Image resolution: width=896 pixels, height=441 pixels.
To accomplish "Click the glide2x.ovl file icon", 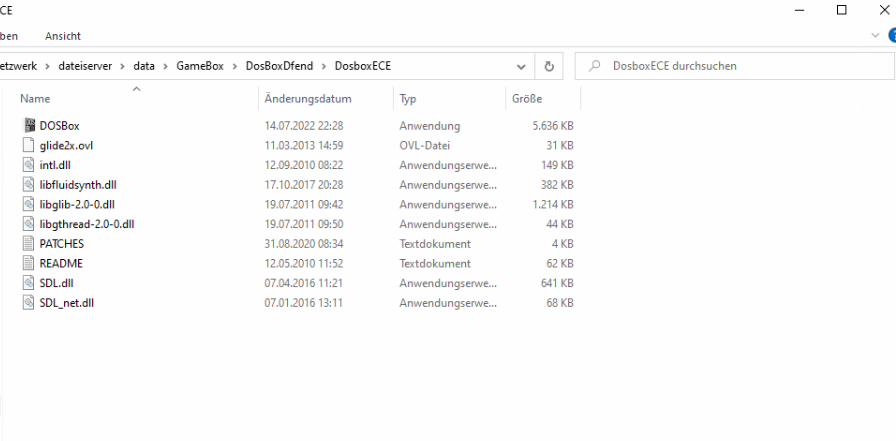I will pos(29,145).
